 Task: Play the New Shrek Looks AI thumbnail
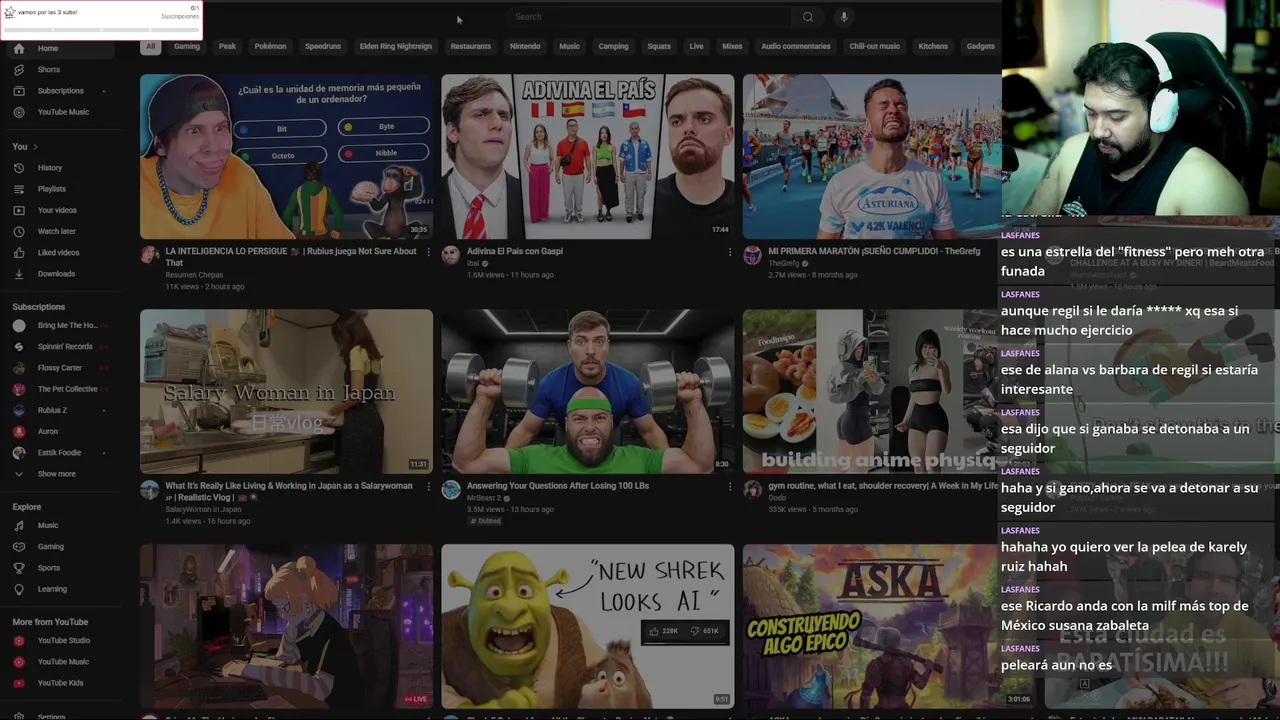[x=587, y=626]
